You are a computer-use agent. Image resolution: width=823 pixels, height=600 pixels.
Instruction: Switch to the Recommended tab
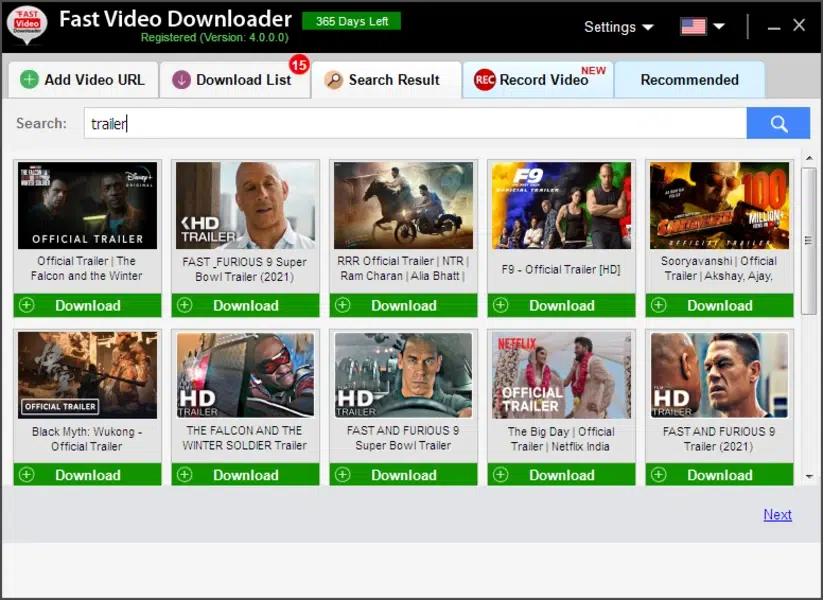[689, 80]
